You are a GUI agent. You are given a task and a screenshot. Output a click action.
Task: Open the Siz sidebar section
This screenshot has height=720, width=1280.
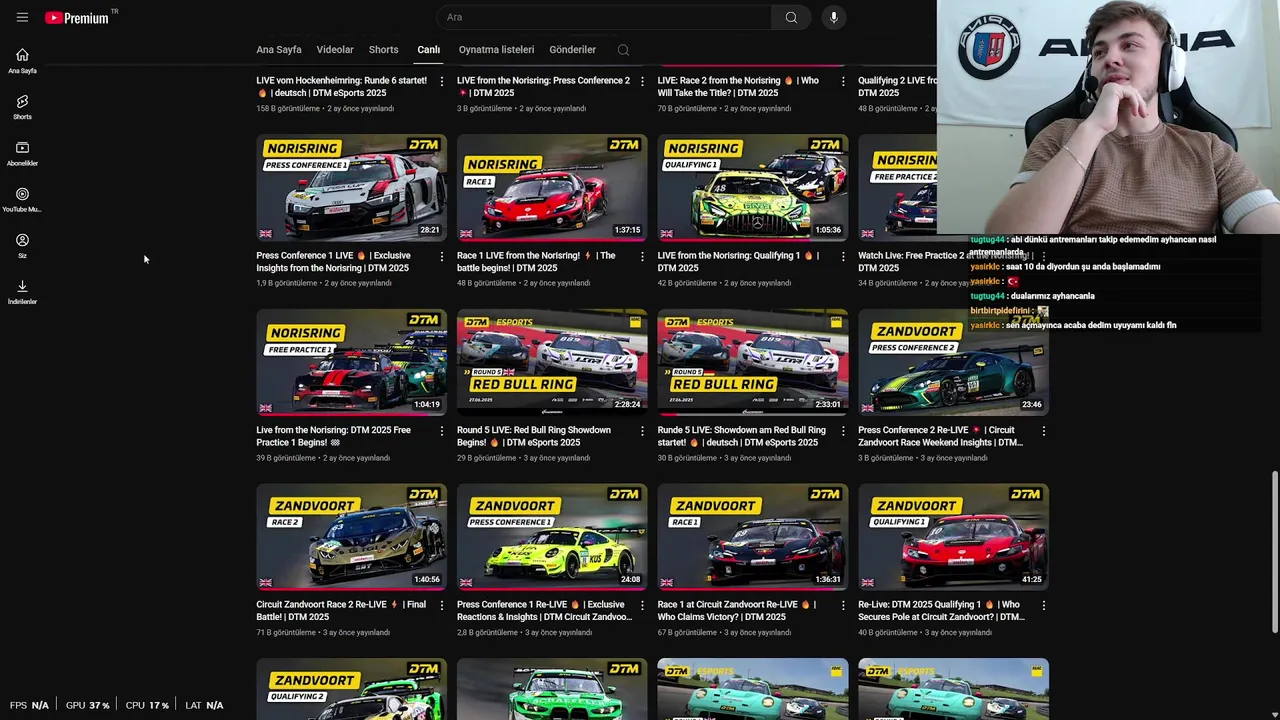[22, 246]
